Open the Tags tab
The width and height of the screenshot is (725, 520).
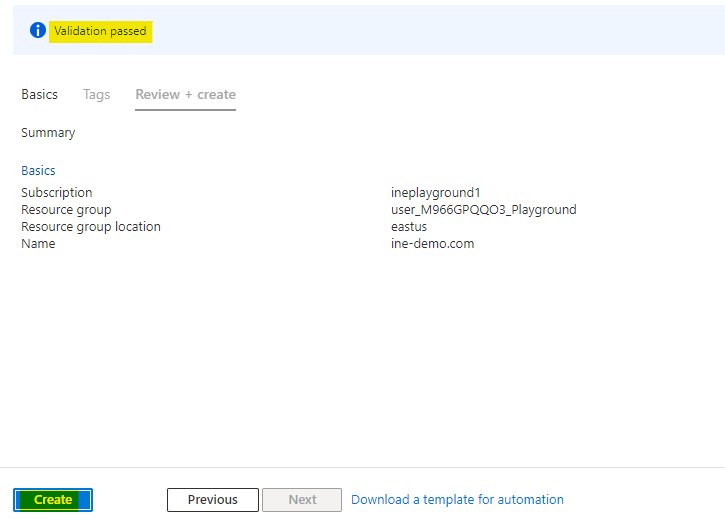(97, 94)
